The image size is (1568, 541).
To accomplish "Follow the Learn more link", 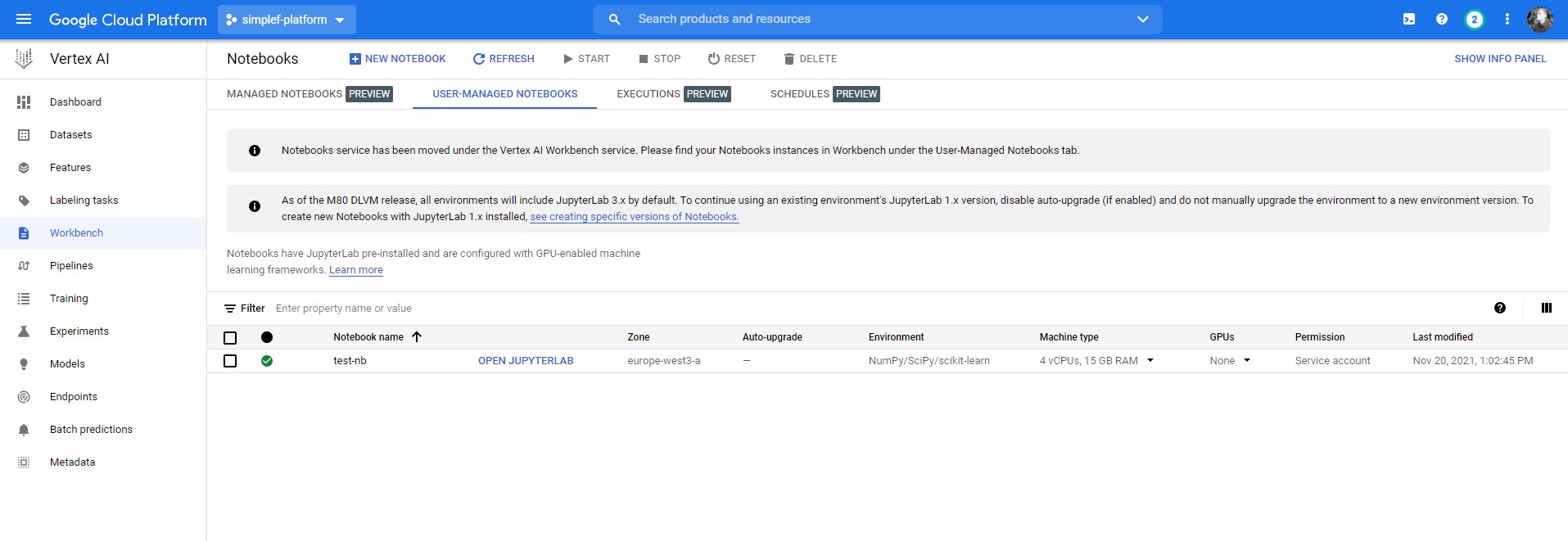I will coord(356,270).
